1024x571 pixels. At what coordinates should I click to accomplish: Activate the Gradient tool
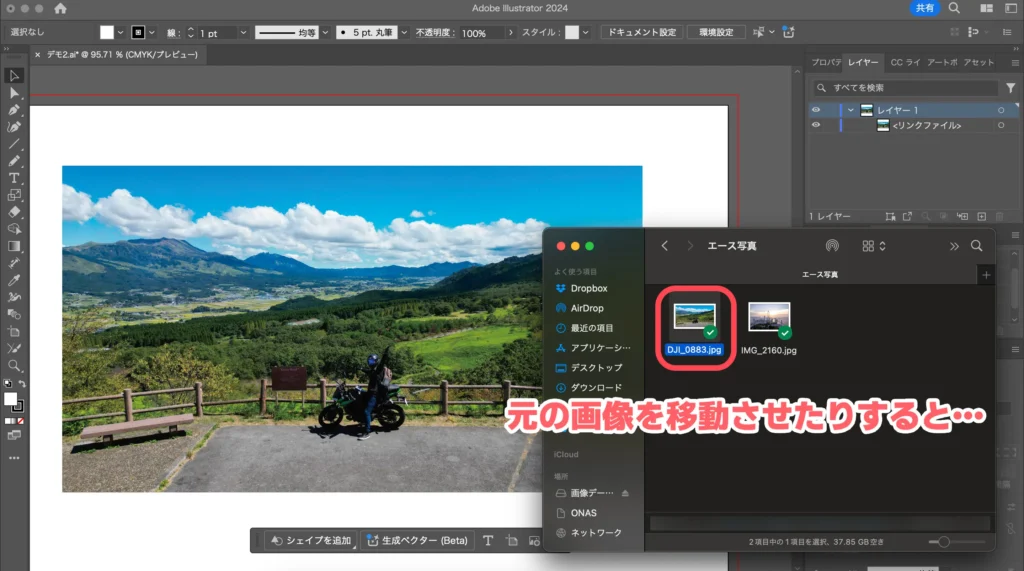[x=14, y=246]
